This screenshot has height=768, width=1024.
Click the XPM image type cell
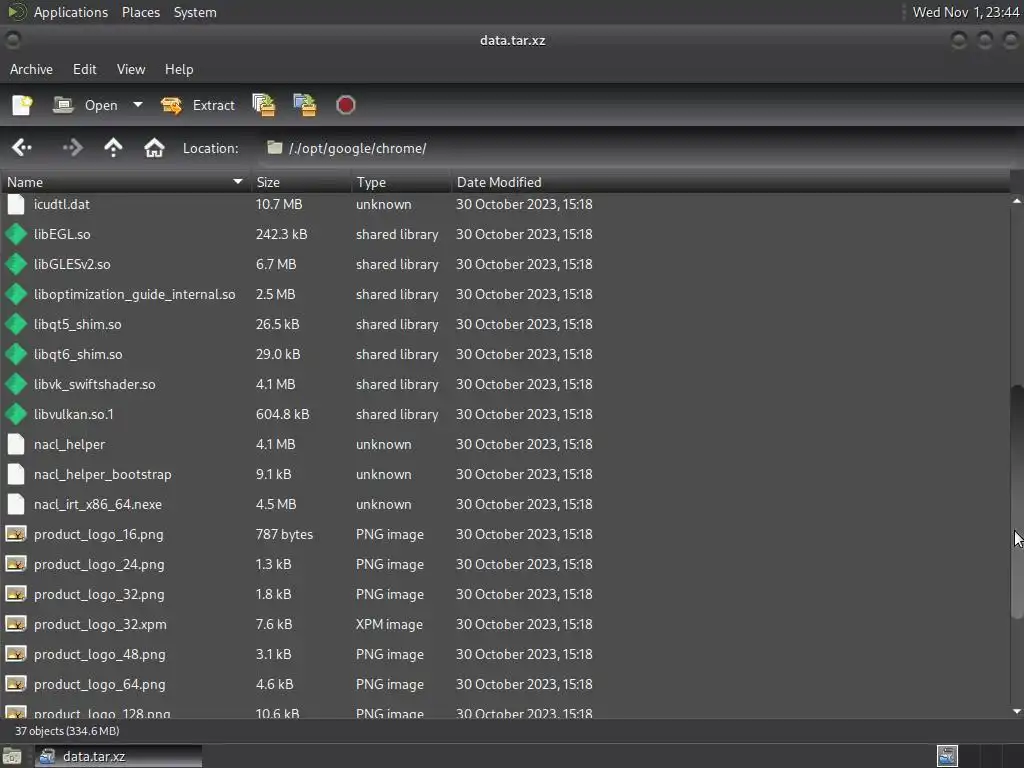tap(389, 624)
